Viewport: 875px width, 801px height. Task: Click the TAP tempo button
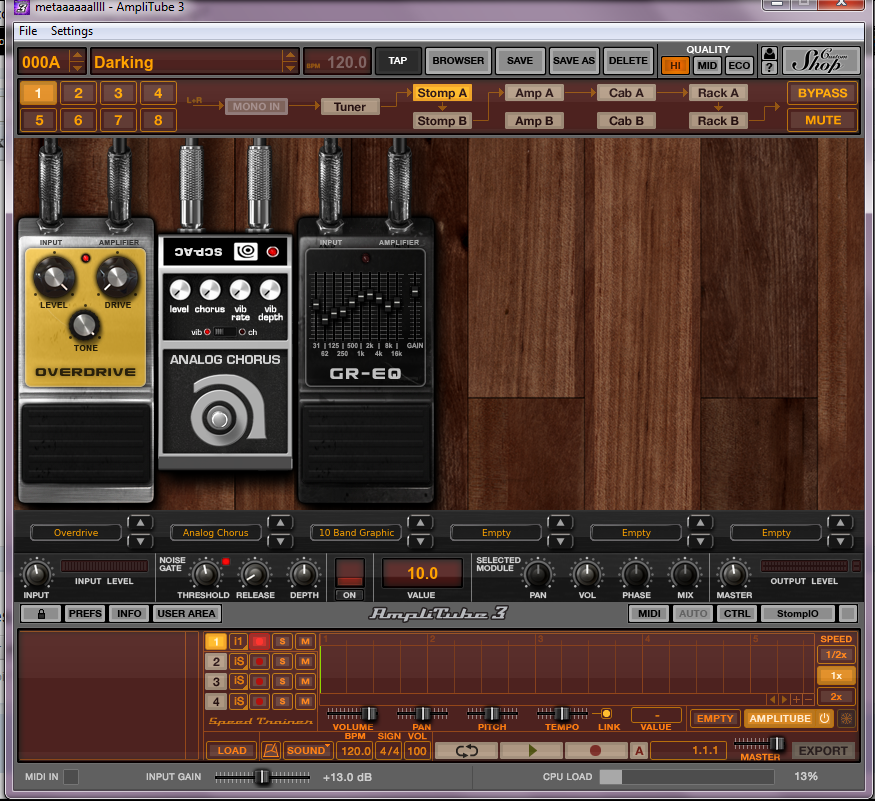398,61
